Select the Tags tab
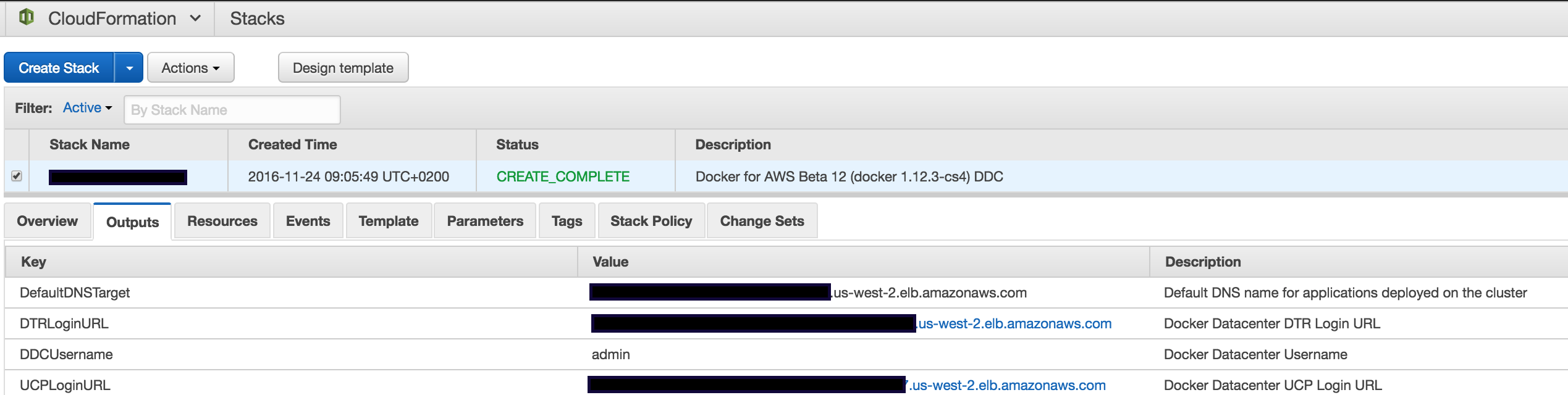This screenshot has width=1568, height=395. tap(567, 221)
